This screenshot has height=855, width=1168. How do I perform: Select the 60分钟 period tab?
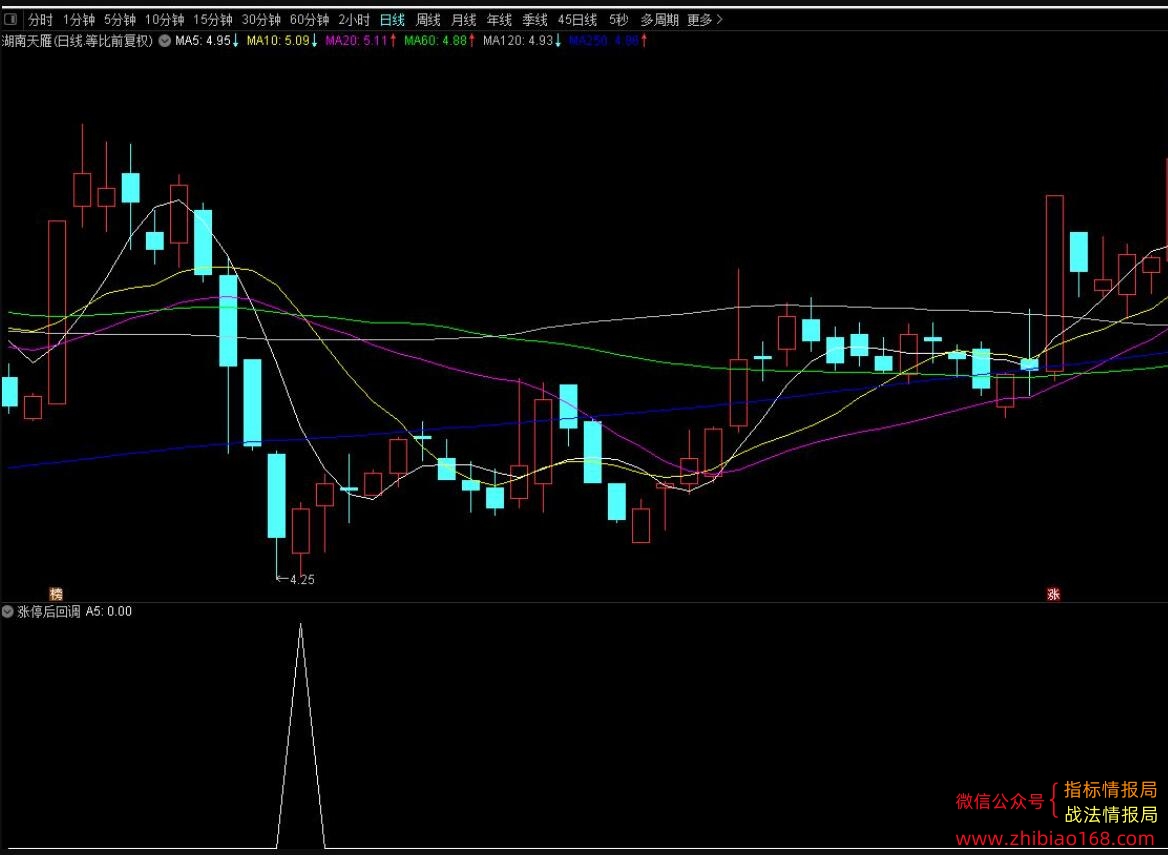(309, 20)
